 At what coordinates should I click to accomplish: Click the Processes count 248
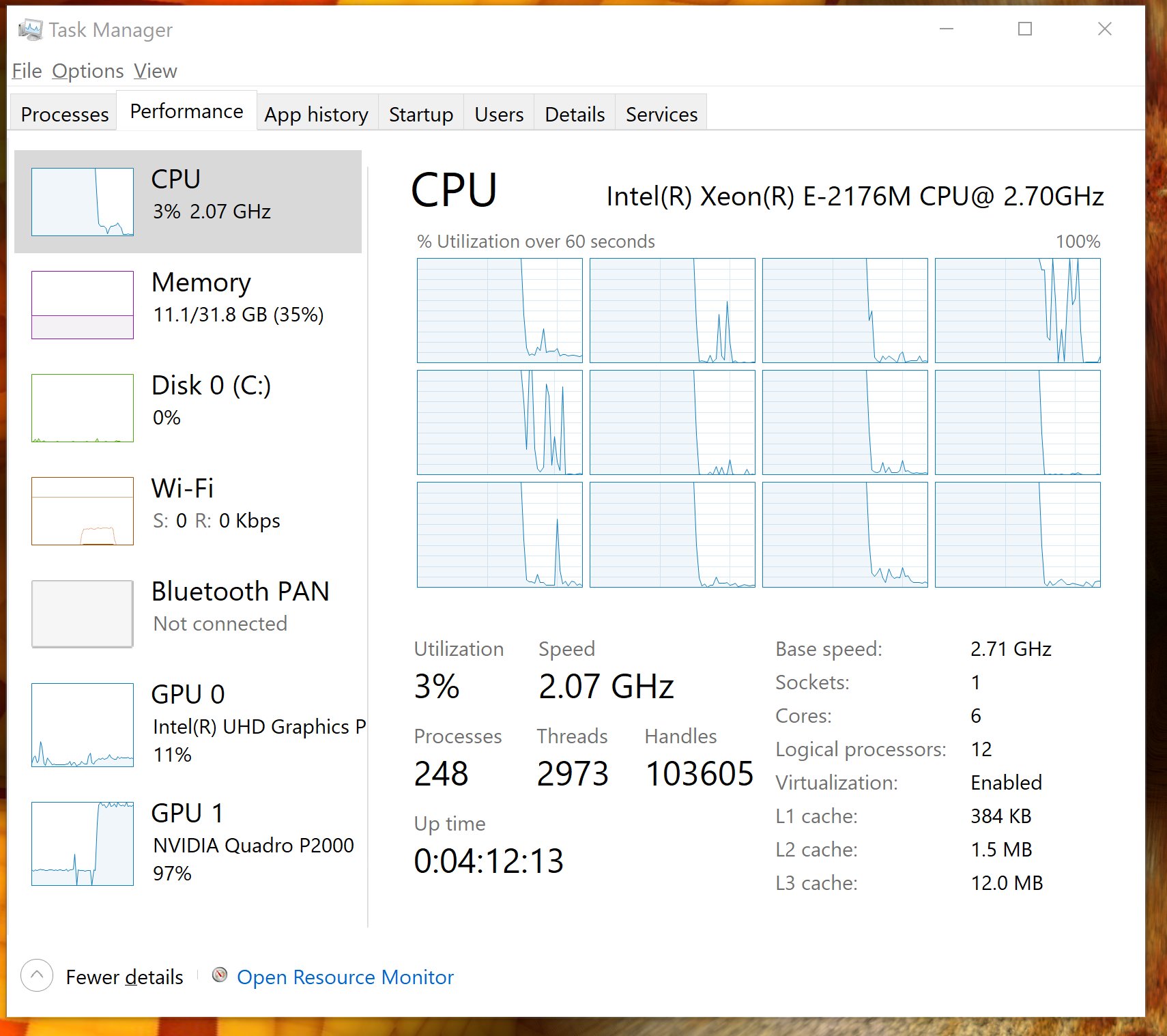(x=441, y=773)
